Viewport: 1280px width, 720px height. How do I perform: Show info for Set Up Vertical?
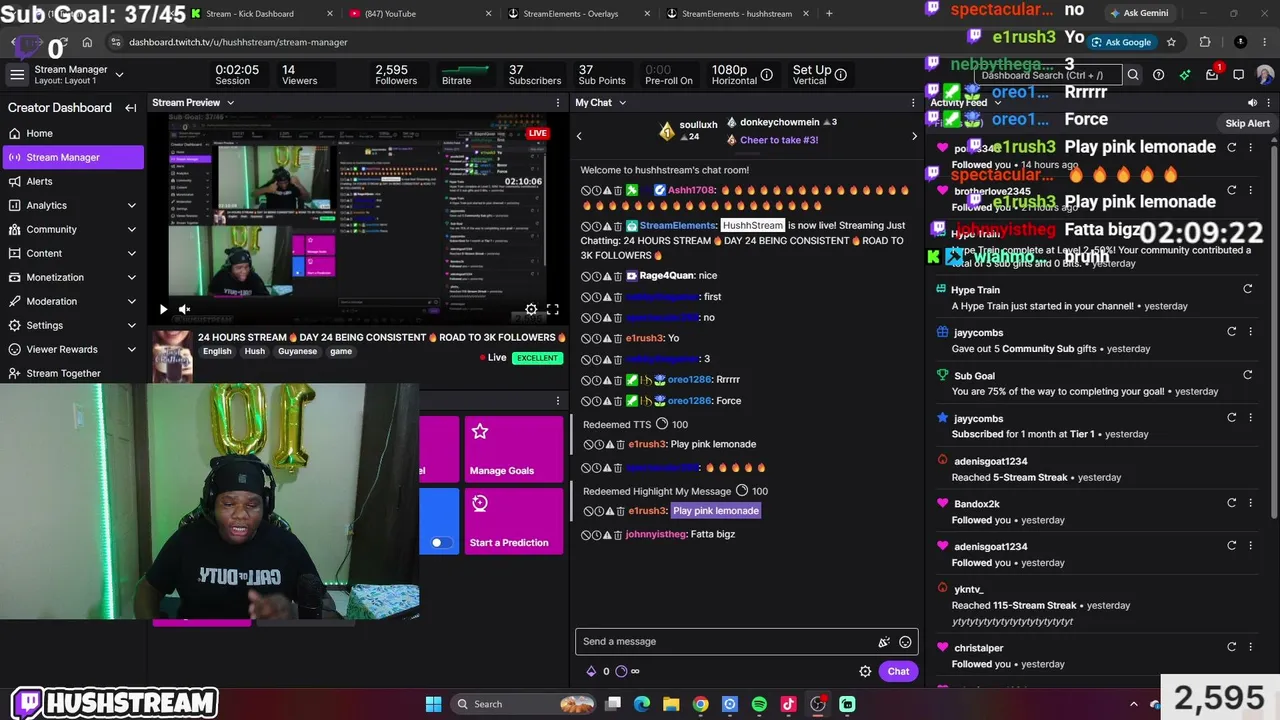[841, 75]
